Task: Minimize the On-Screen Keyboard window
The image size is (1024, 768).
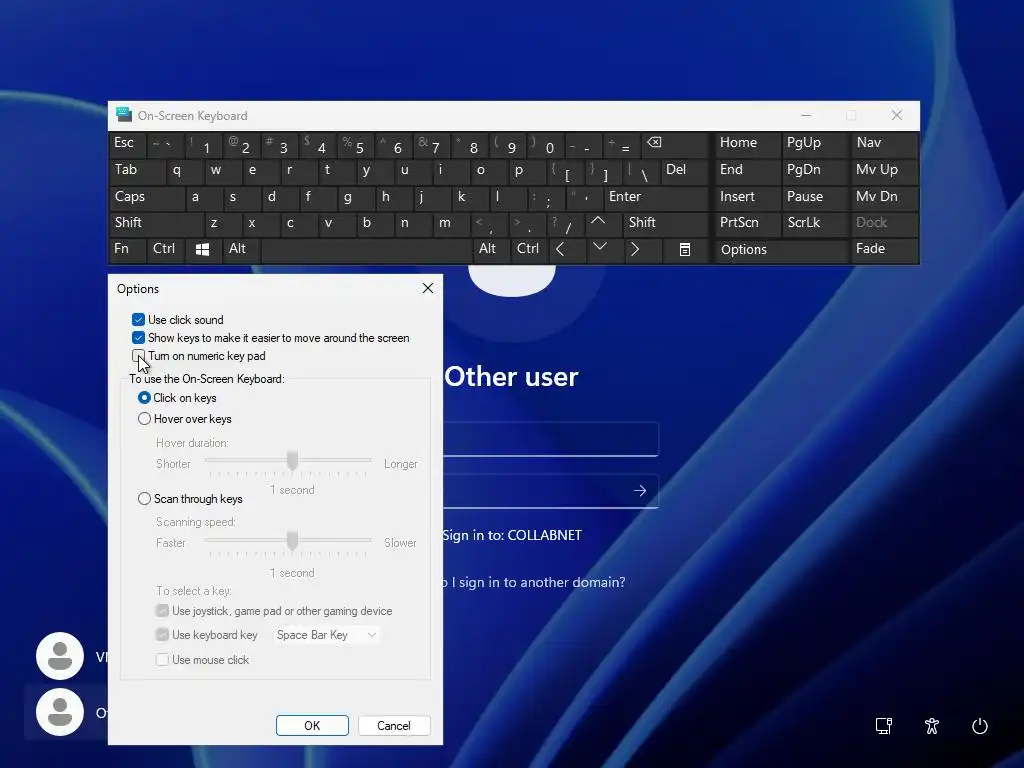Action: coord(806,115)
